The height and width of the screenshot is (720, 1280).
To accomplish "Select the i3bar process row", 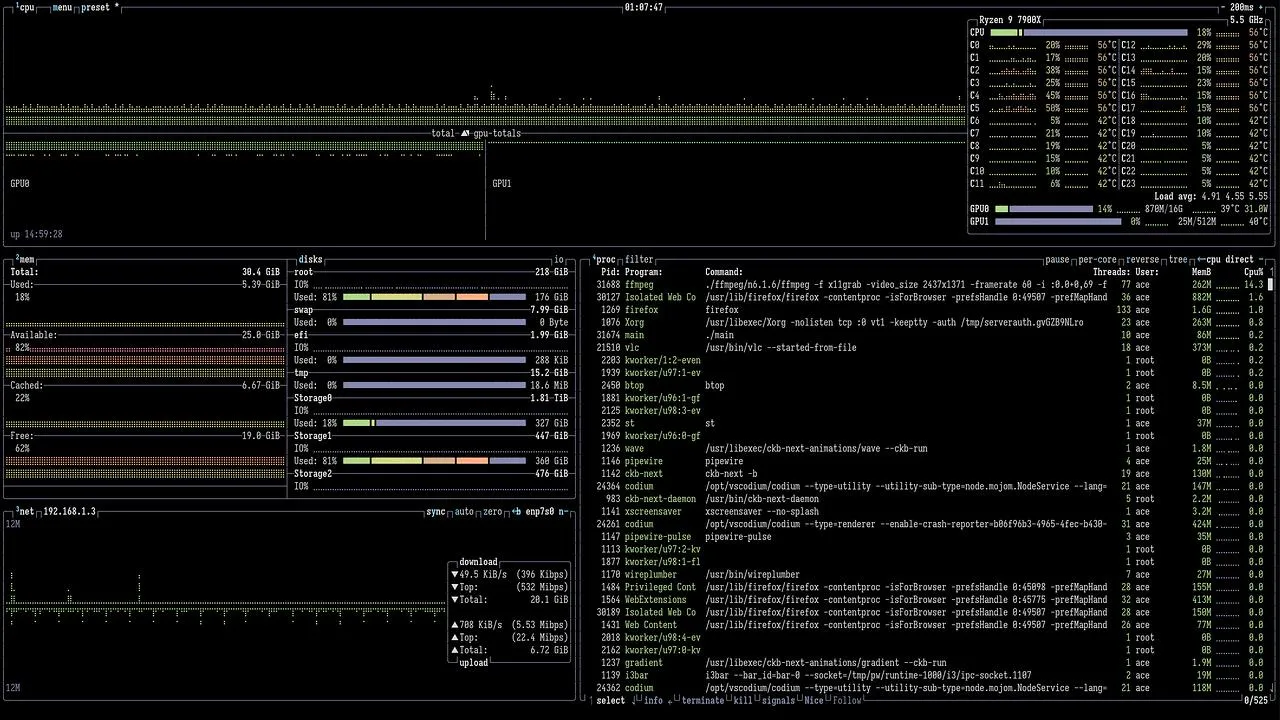I will [x=929, y=675].
